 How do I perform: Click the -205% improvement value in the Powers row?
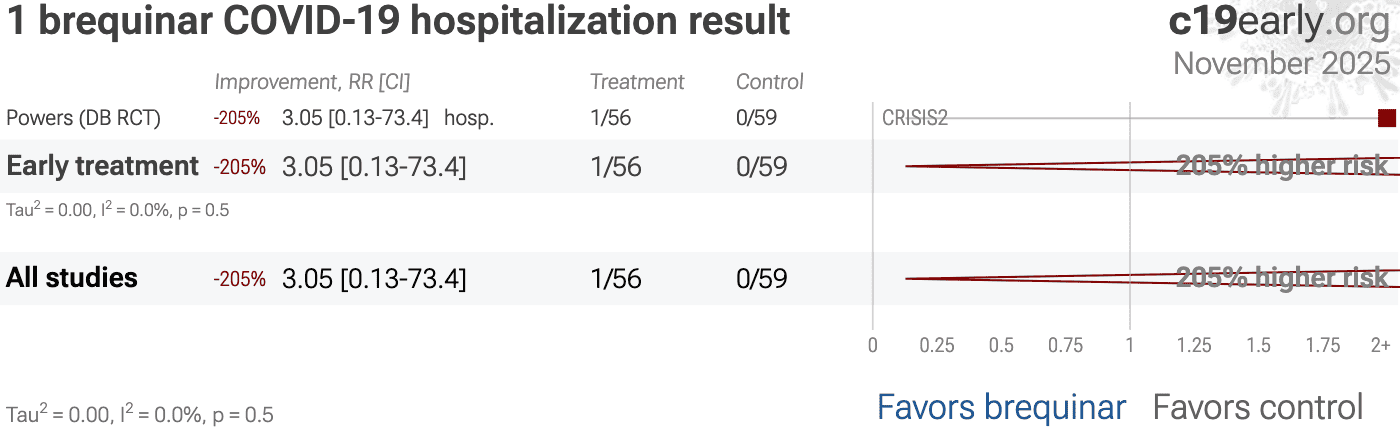pyautogui.click(x=236, y=119)
